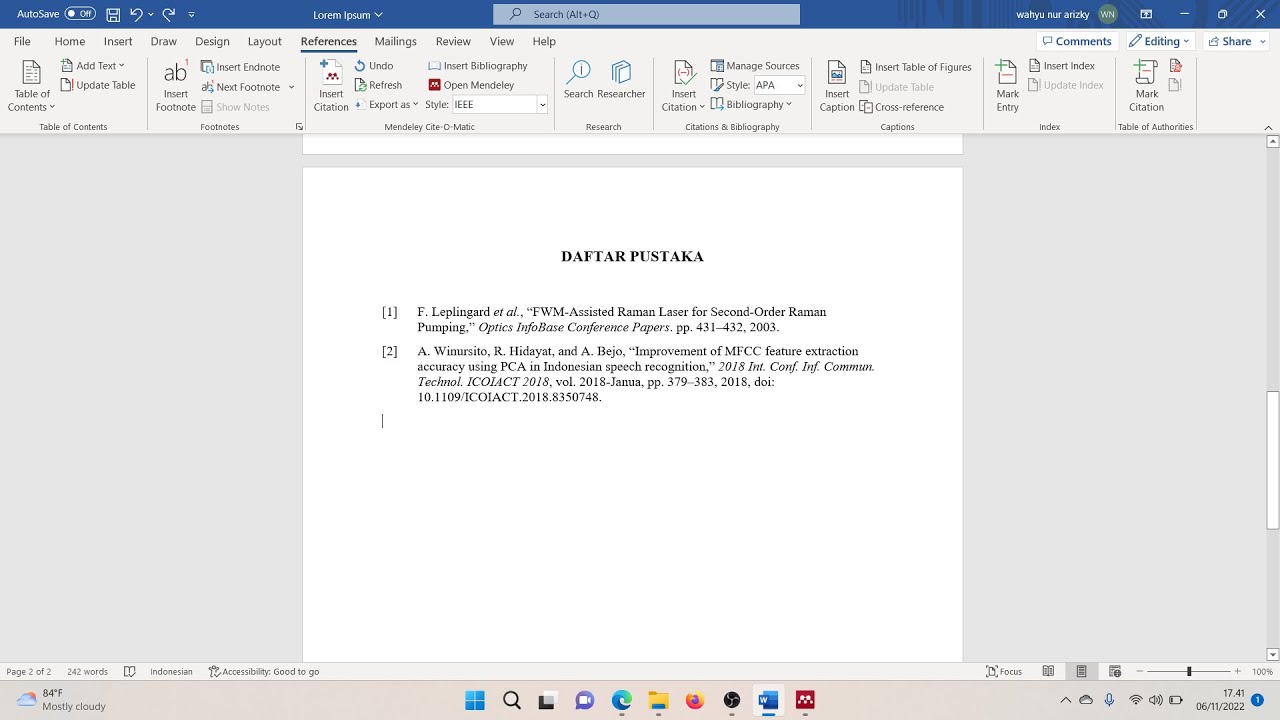Click zoom out minus button
This screenshot has width=1280, height=720.
pos(1139,672)
